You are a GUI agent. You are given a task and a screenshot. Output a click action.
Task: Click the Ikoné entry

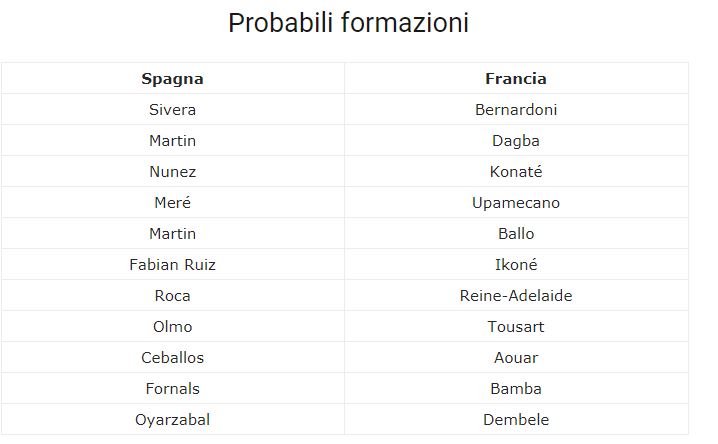tap(516, 265)
